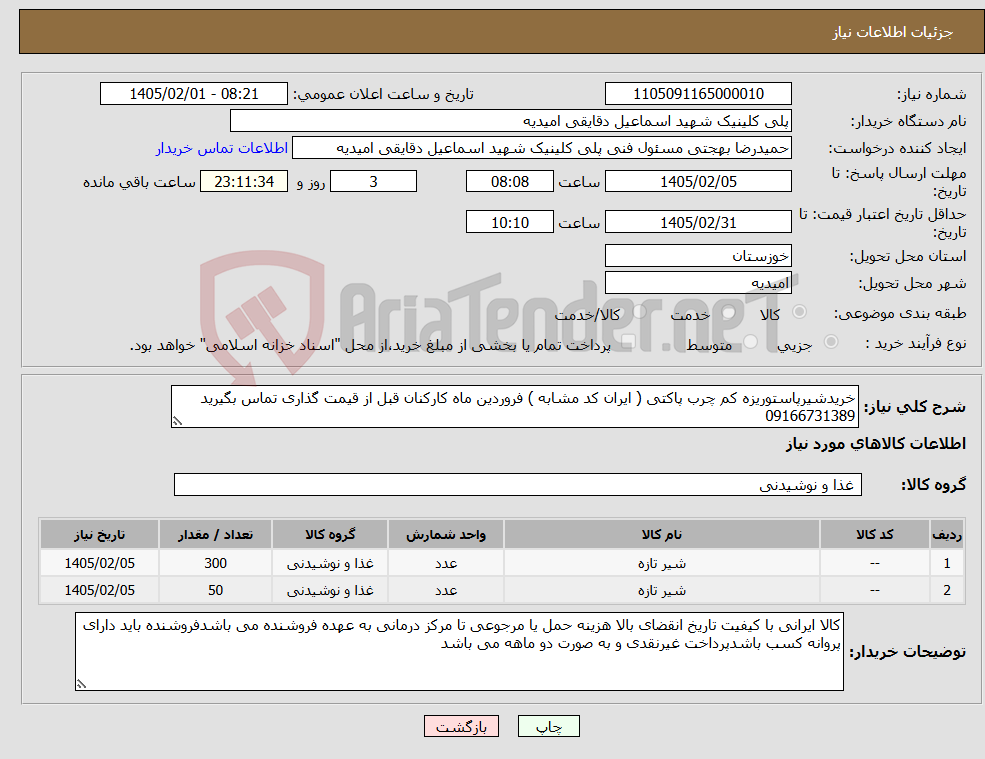
Task: Click the row number 2 cell
Action: (947, 590)
